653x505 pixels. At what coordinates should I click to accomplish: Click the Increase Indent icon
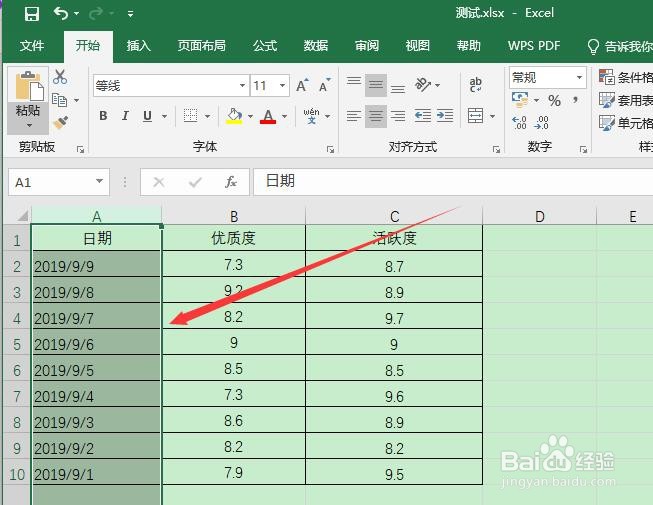click(x=445, y=116)
